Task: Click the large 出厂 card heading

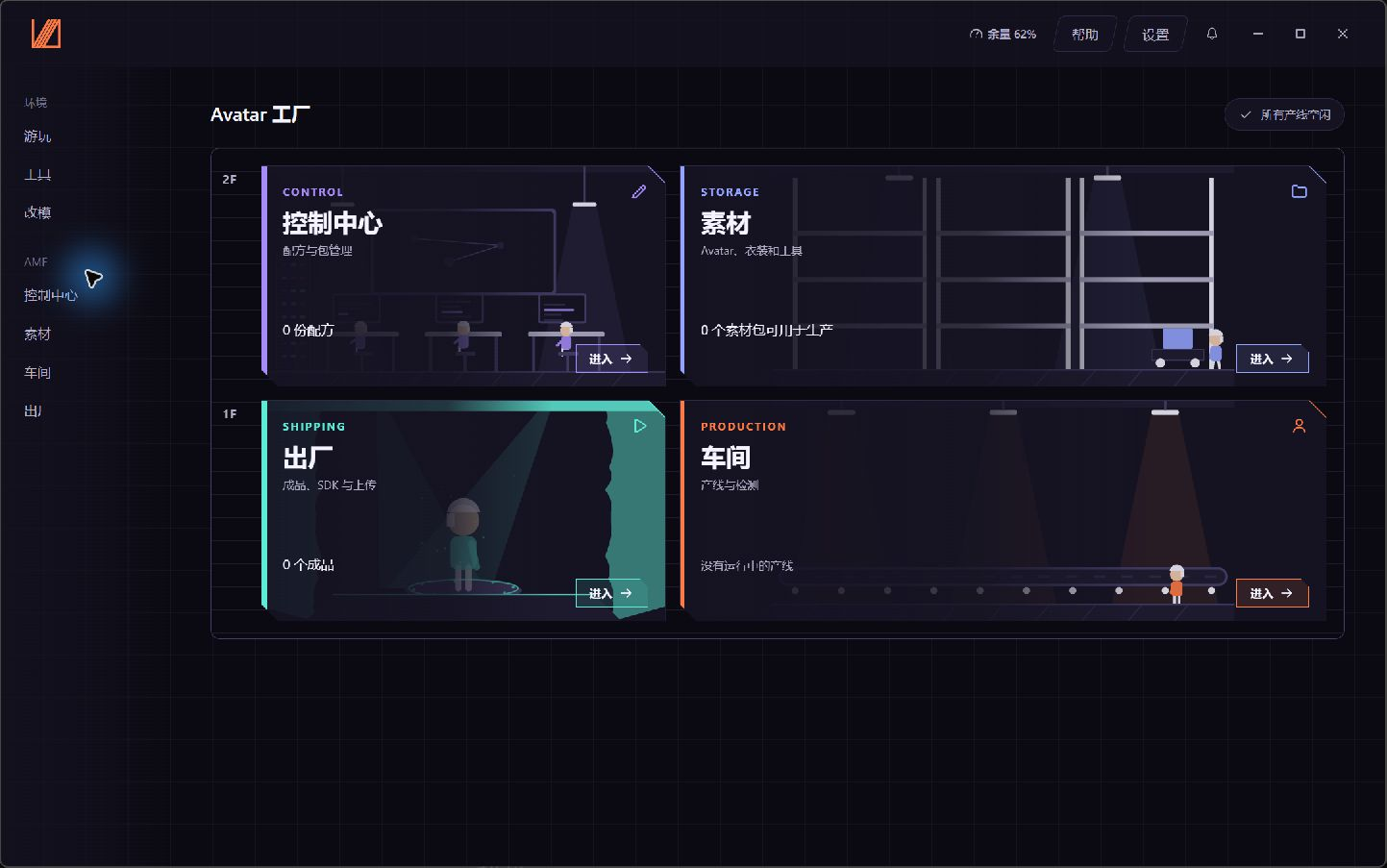Action: click(x=308, y=458)
